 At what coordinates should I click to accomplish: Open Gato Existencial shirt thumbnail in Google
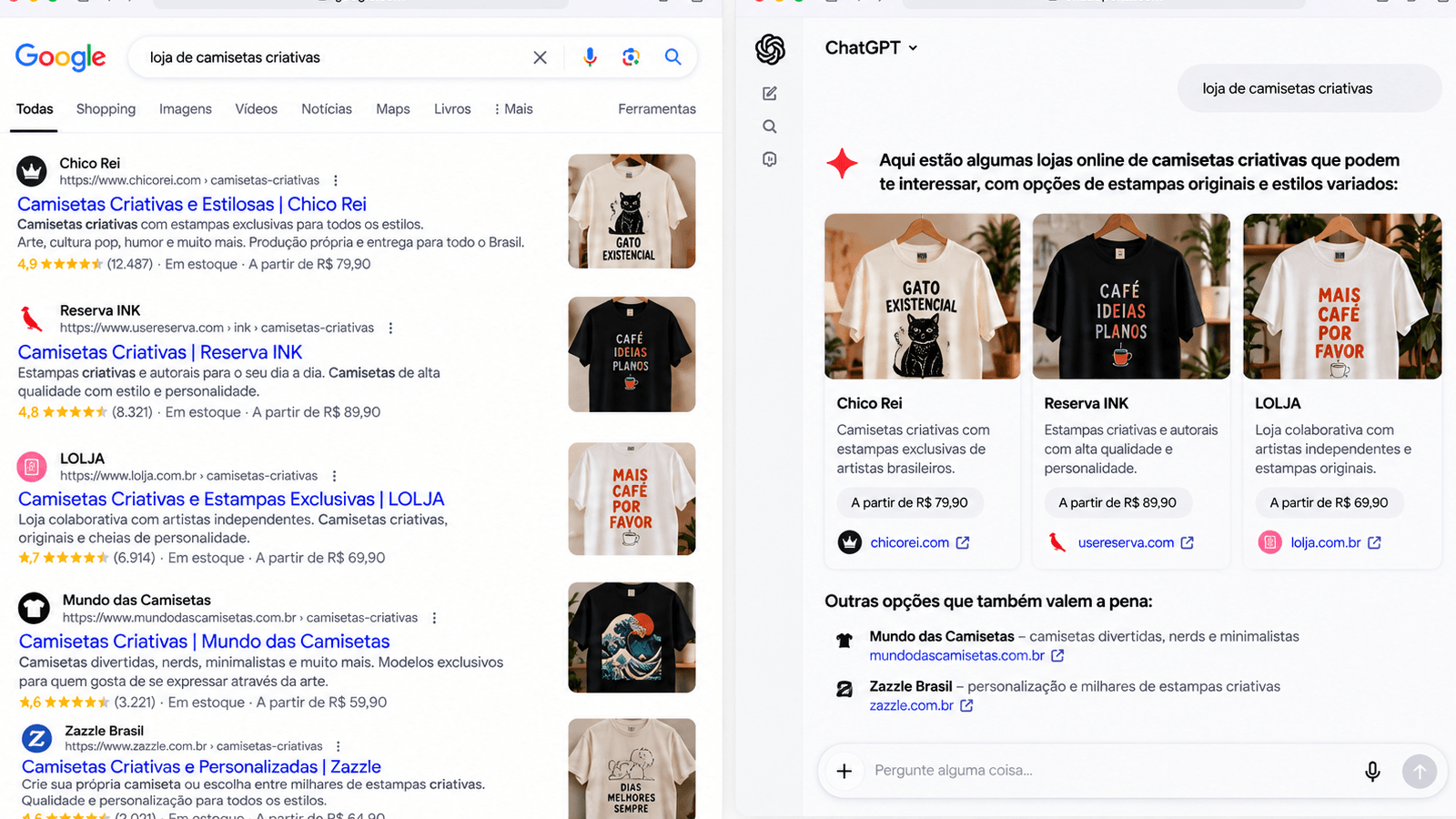tap(632, 211)
